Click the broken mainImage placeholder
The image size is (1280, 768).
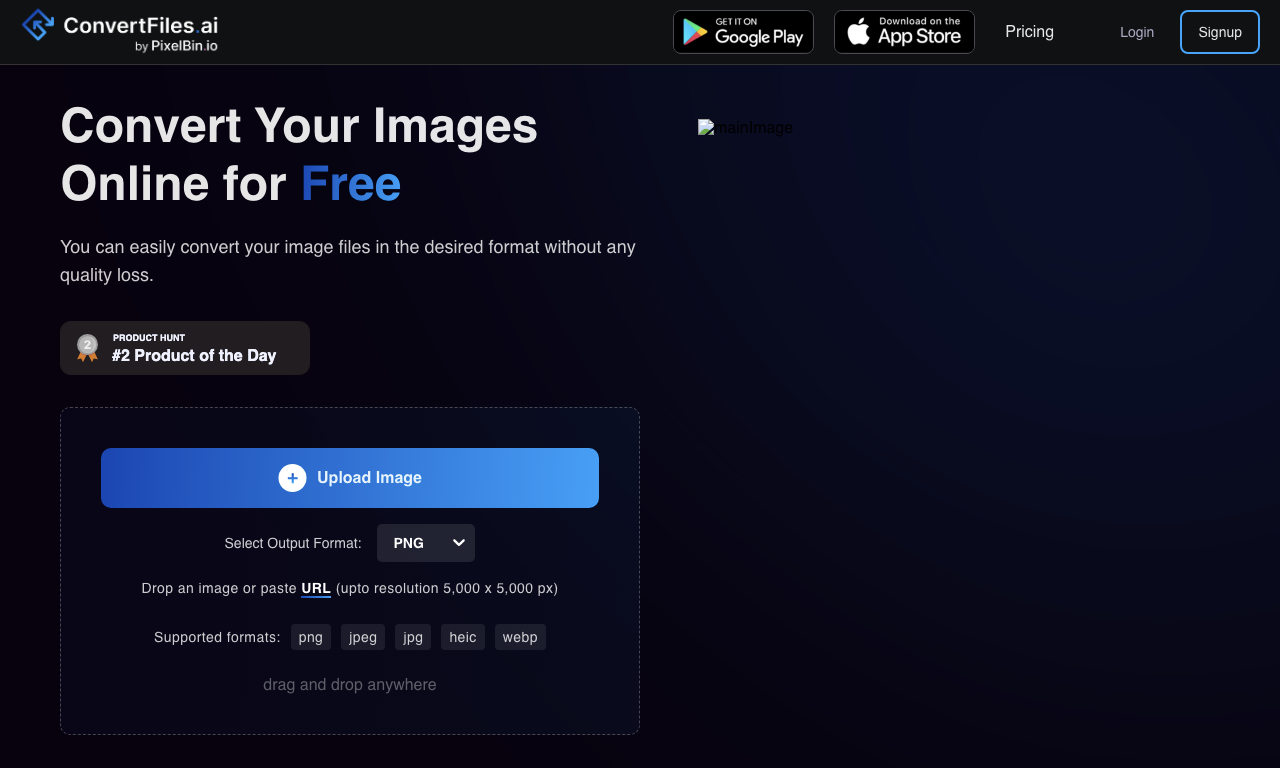click(x=745, y=128)
